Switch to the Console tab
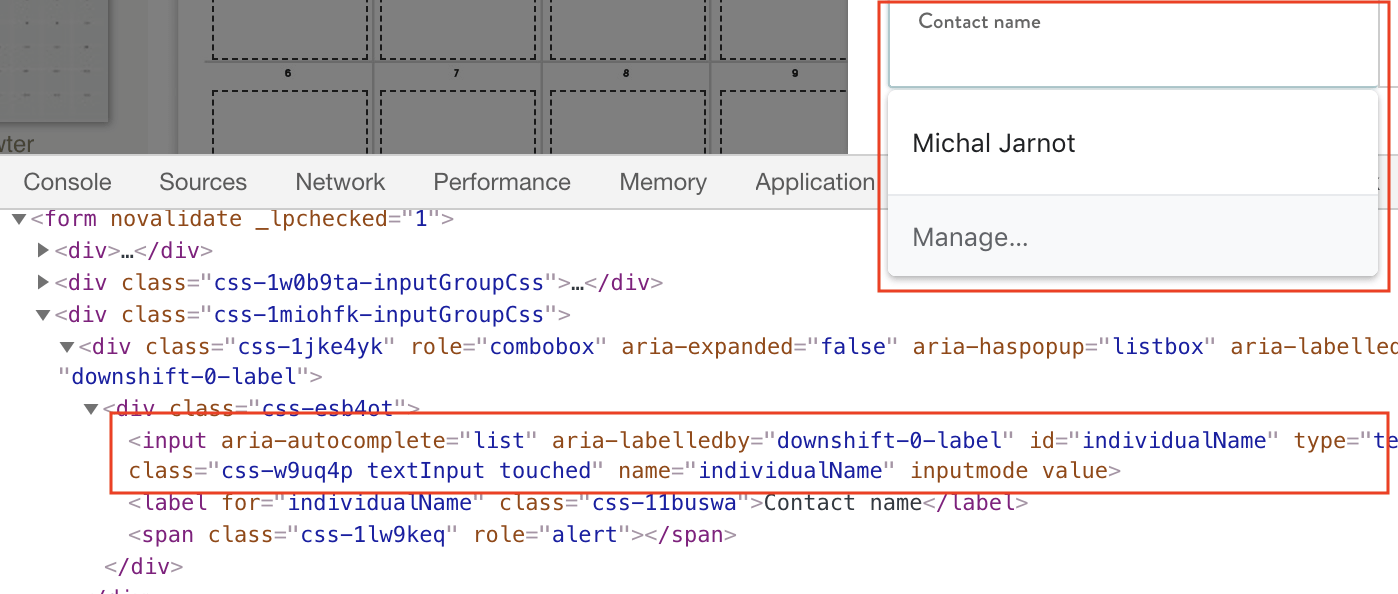Viewport: 1398px width, 594px height. click(66, 181)
